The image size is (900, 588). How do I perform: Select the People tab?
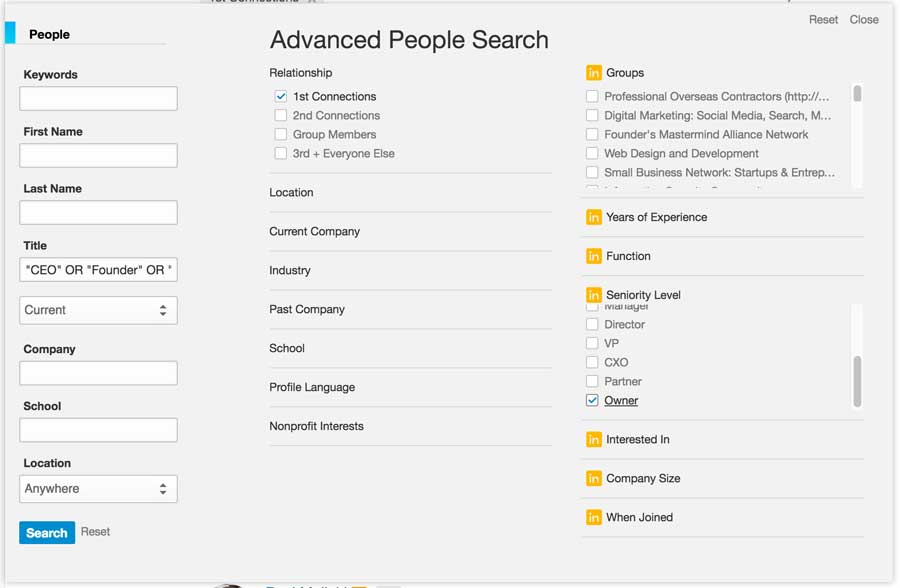(49, 34)
